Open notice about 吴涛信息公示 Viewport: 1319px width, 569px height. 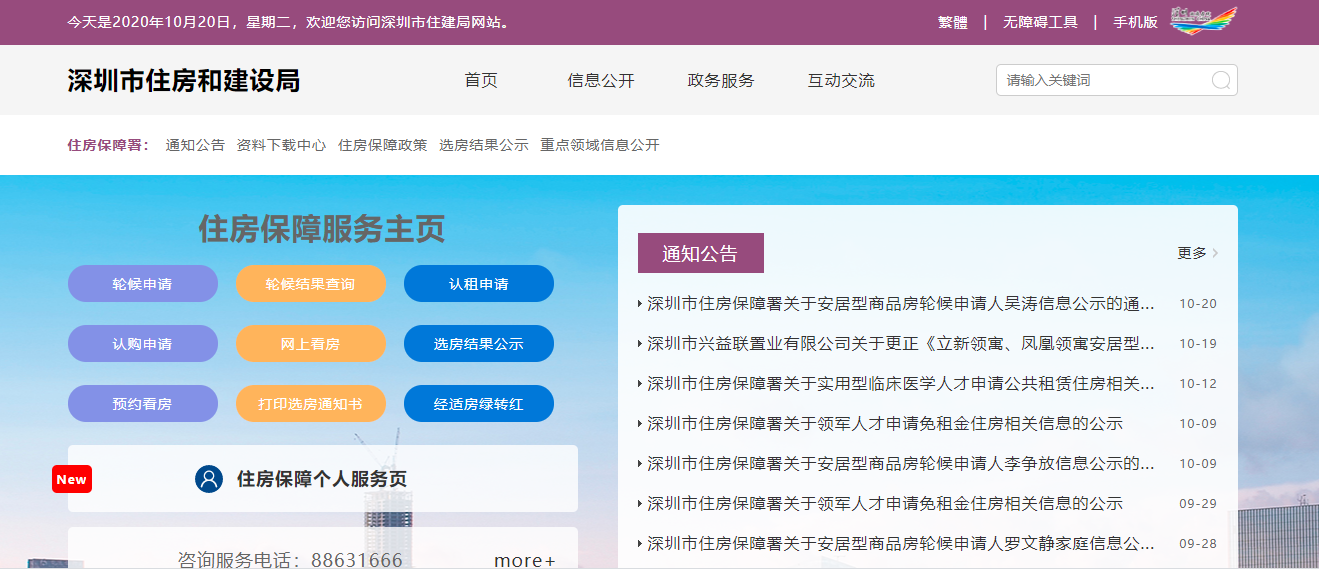901,303
